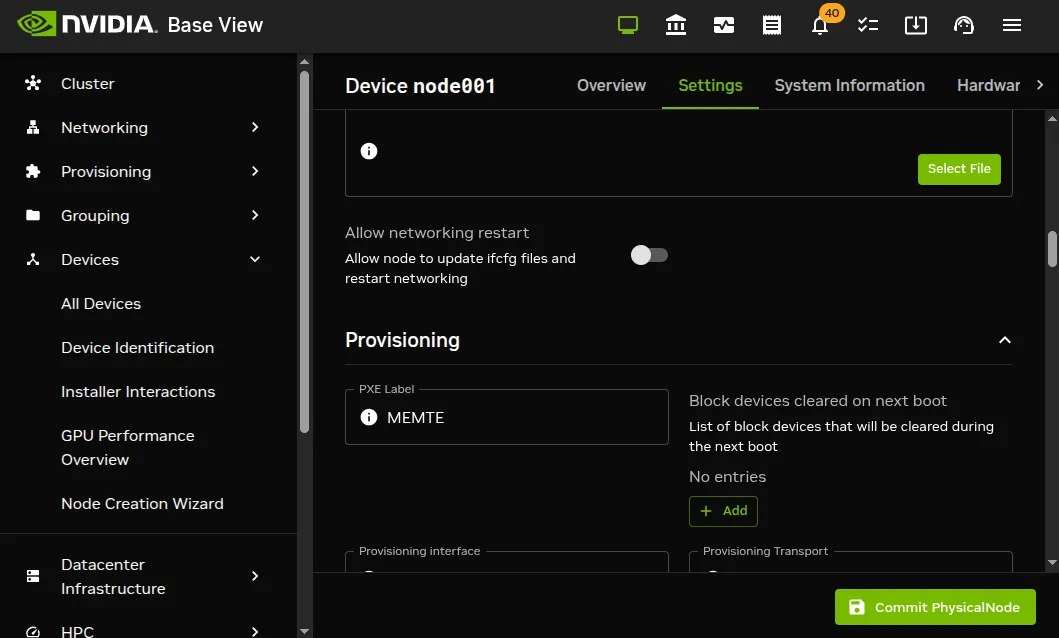Viewport: 1059px width, 638px height.
Task: Click the Cluster sidebar icon
Action: click(x=32, y=83)
